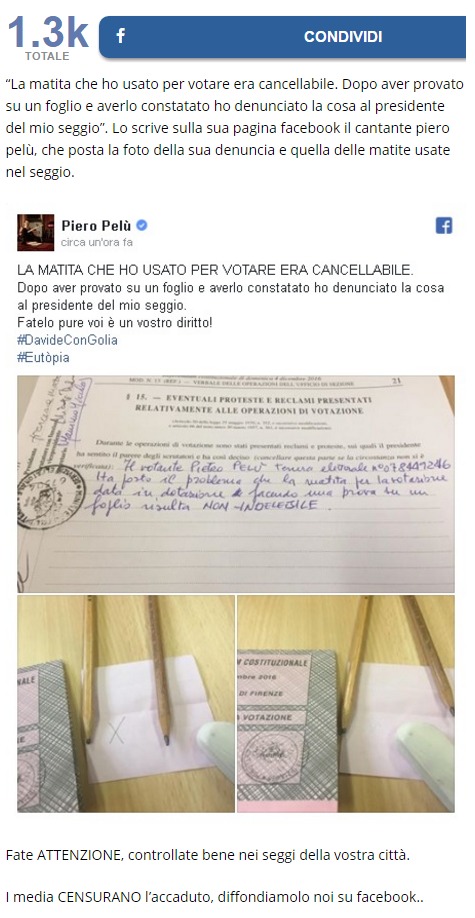Click the Facebook logo on the embedded post
The image size is (475, 918).
(444, 225)
